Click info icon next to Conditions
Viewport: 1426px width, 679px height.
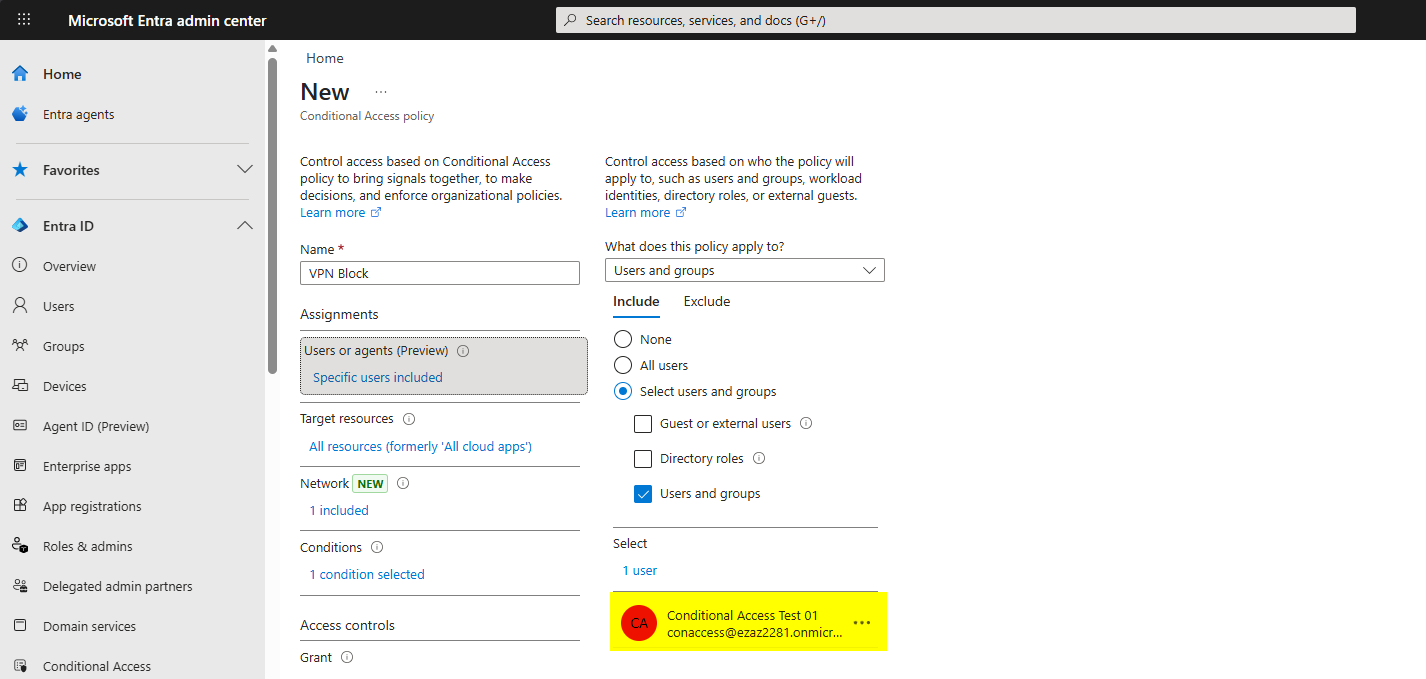(377, 547)
